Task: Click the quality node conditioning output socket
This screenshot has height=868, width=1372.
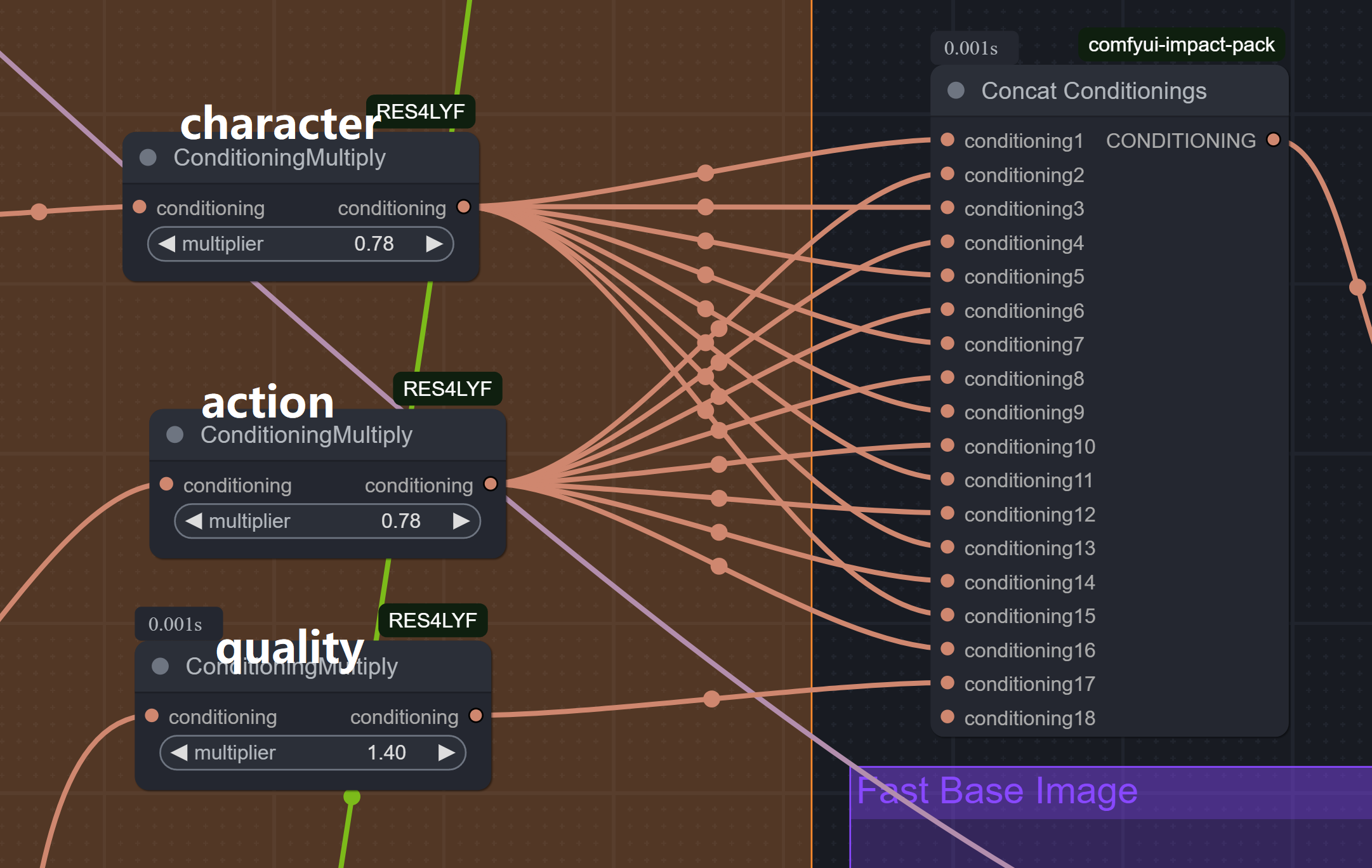Action: click(x=476, y=716)
